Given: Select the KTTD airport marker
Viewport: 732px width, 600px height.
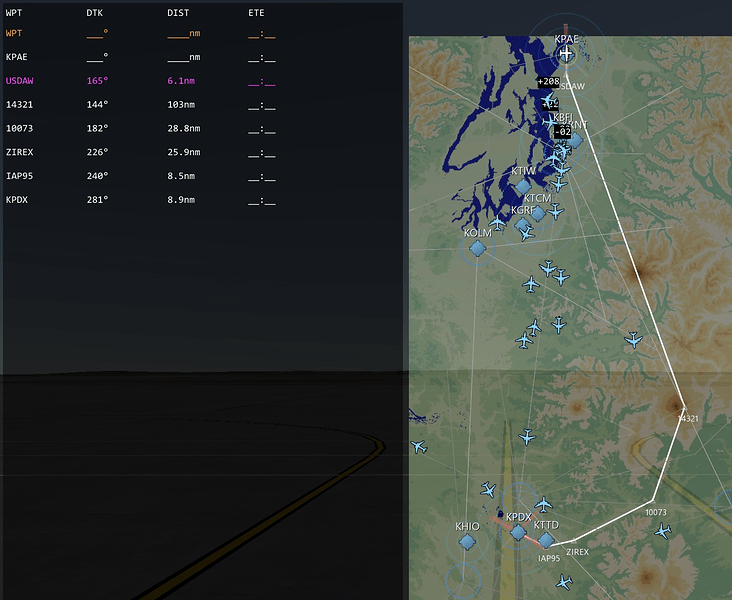Looking at the screenshot, I should pyautogui.click(x=546, y=540).
